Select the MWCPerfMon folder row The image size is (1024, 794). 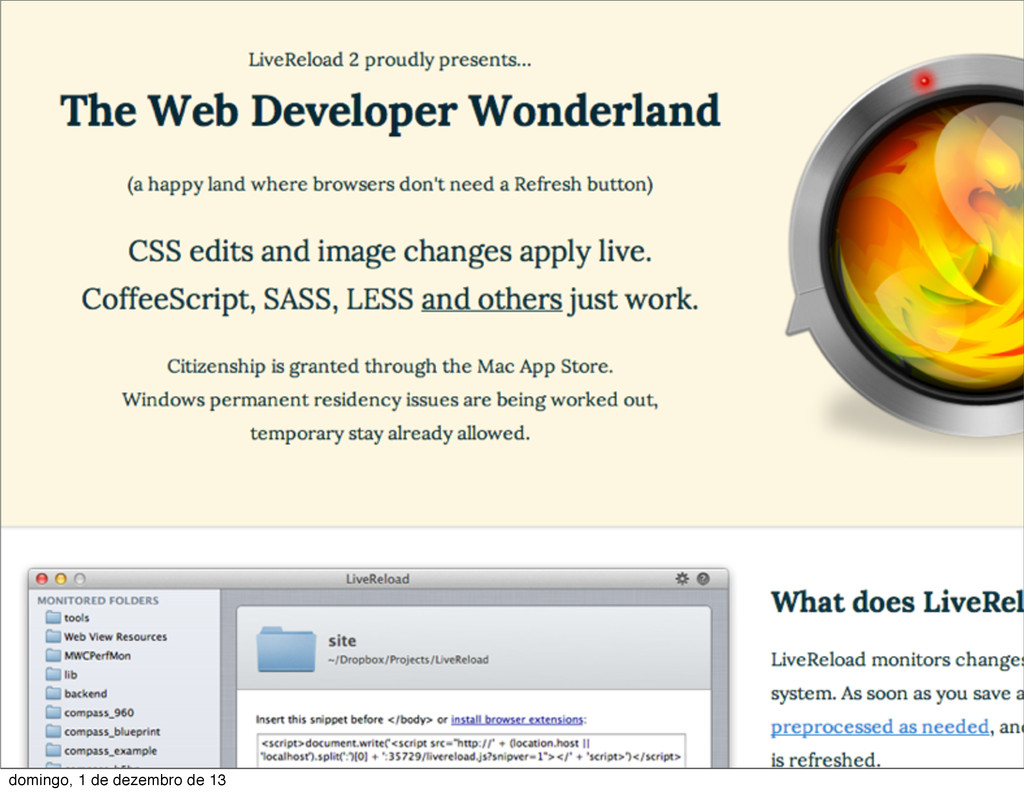[124, 655]
